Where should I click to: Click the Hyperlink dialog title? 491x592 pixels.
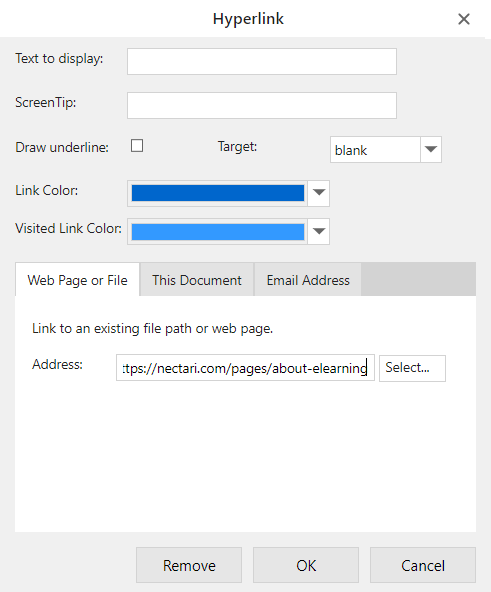coord(248,19)
